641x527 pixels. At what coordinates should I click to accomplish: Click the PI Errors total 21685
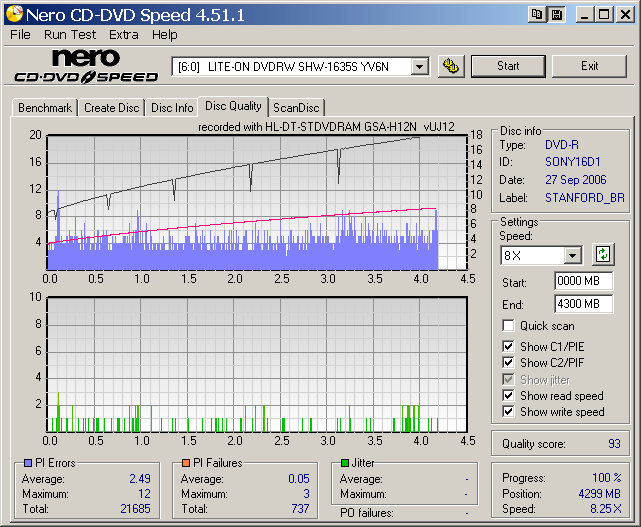click(x=135, y=509)
